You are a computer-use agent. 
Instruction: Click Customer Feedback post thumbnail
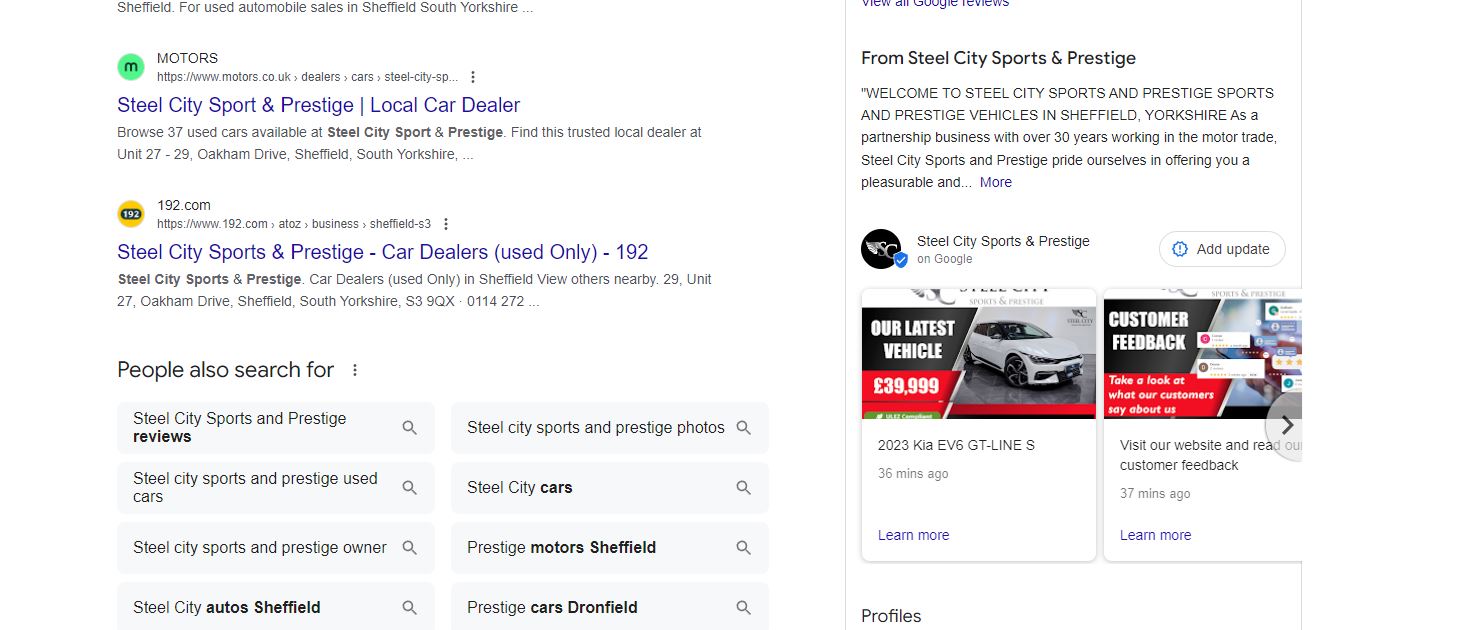click(x=1200, y=354)
